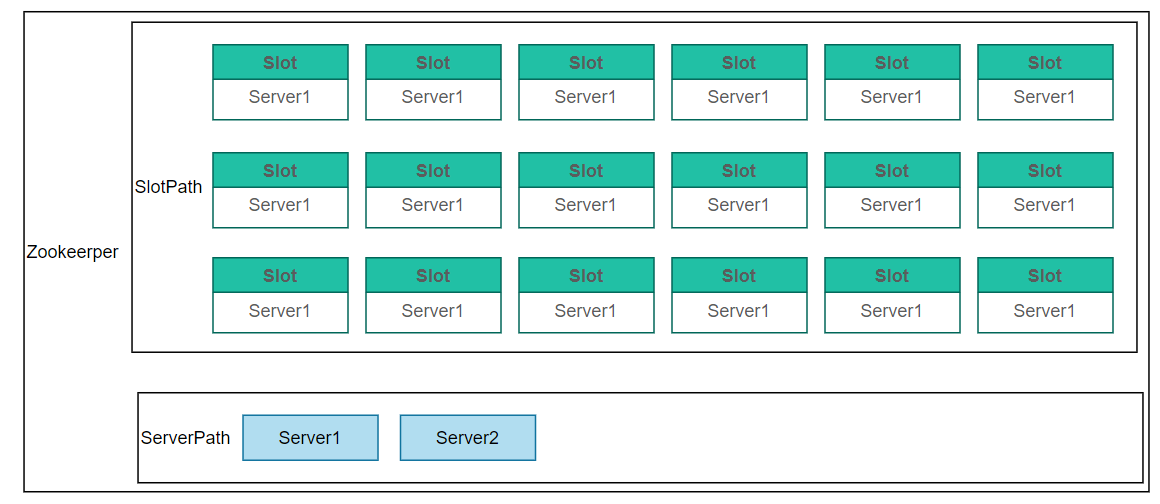Select the Zookeerper label
This screenshot has height=504, width=1160.
click(72, 252)
